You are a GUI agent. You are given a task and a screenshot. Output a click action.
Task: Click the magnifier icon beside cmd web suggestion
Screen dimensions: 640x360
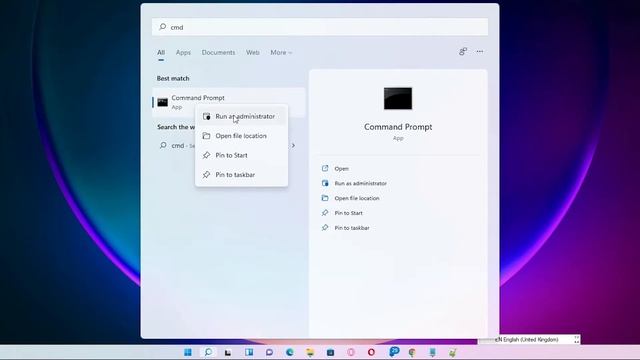pos(163,145)
